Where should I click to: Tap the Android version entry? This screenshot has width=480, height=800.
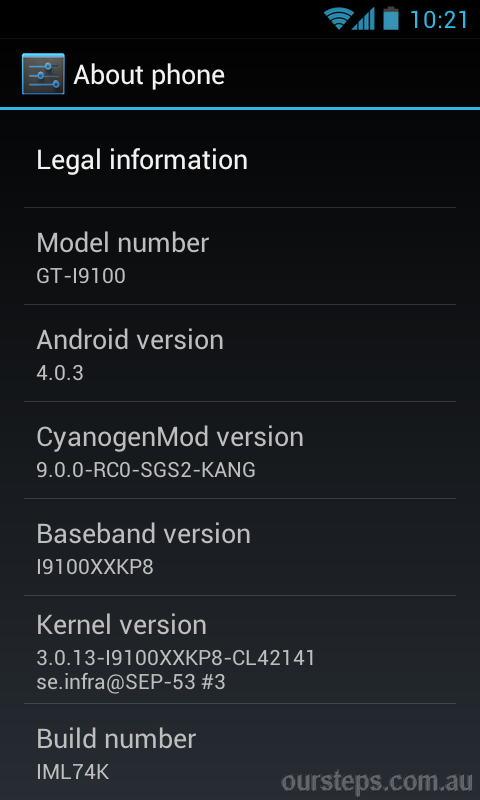tap(240, 353)
